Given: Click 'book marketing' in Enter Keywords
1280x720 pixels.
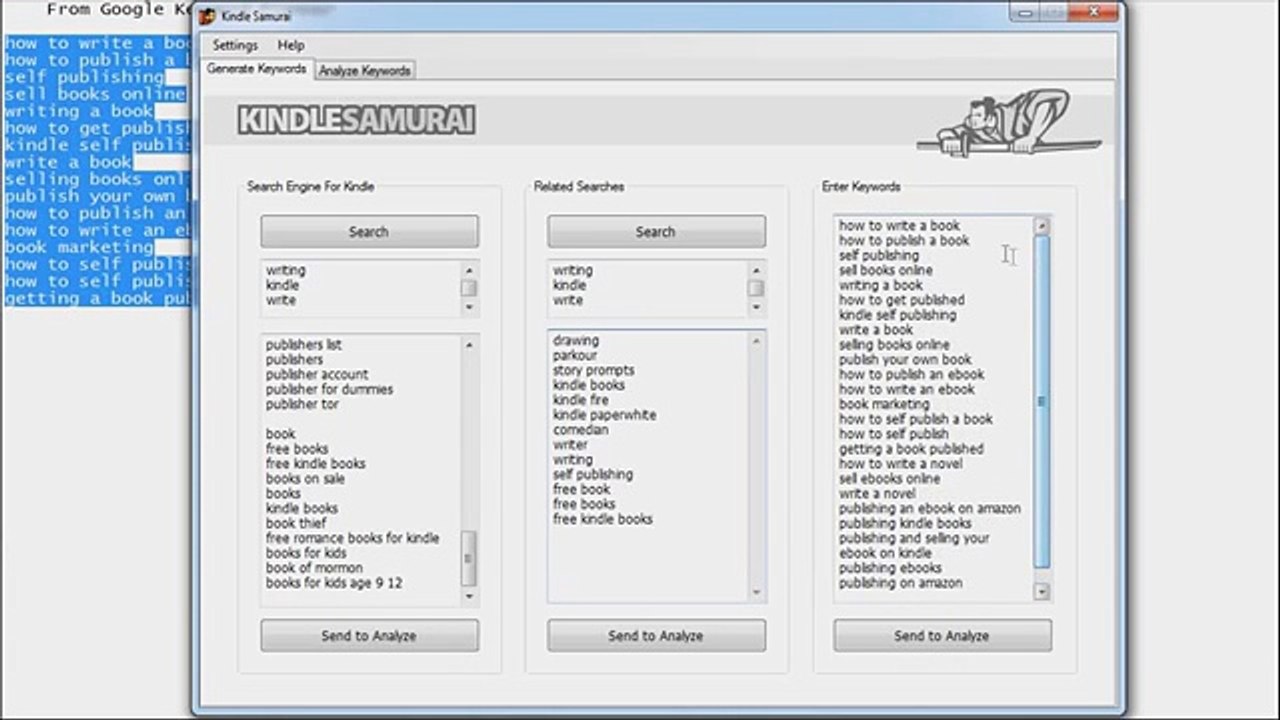Looking at the screenshot, I should click(884, 404).
